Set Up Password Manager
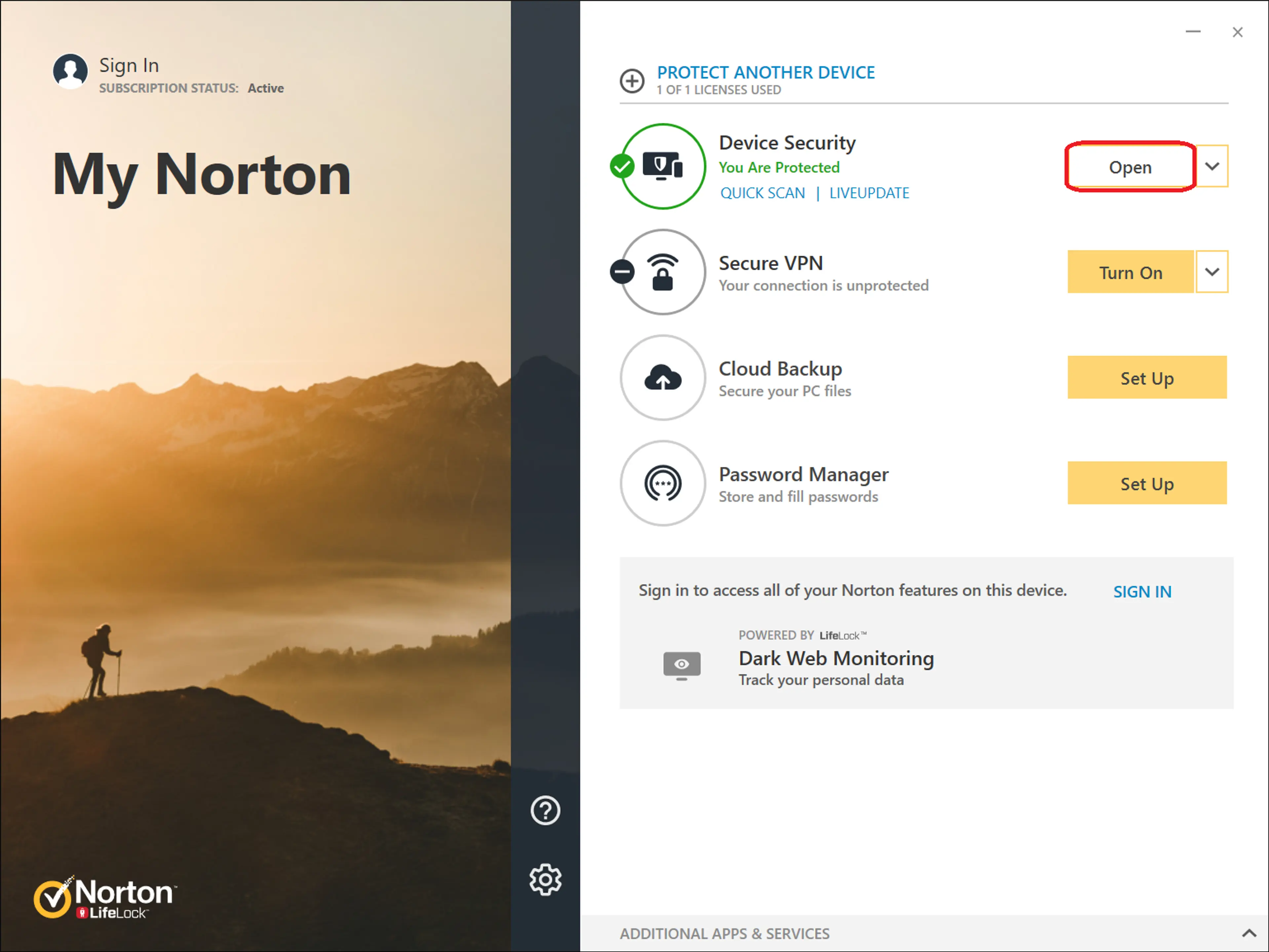 pos(1146,483)
